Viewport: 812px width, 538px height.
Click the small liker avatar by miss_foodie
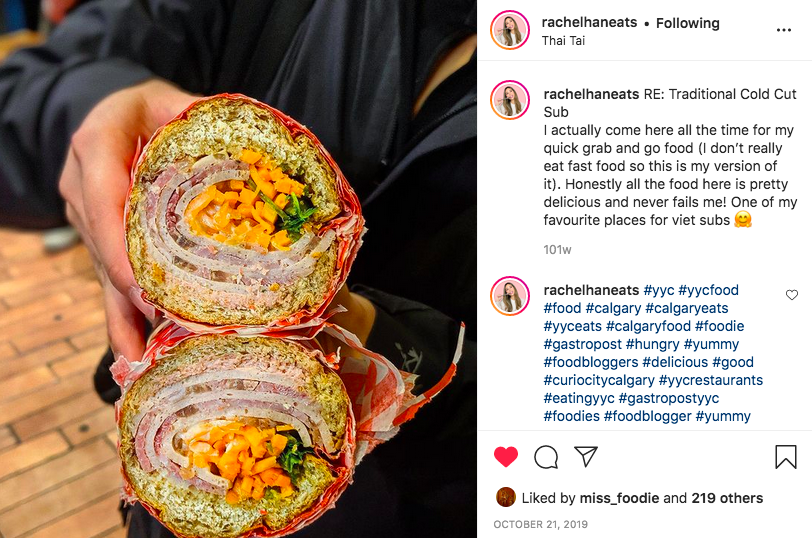point(505,497)
